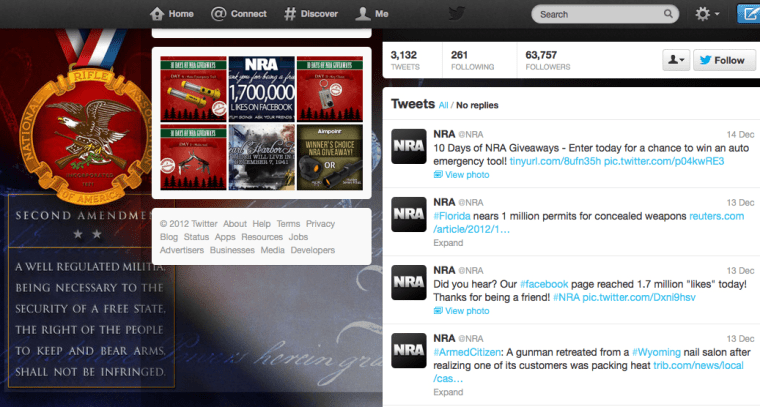This screenshot has height=407, width=760.
Task: Open the #NRA hashtag
Action: [x=566, y=297]
